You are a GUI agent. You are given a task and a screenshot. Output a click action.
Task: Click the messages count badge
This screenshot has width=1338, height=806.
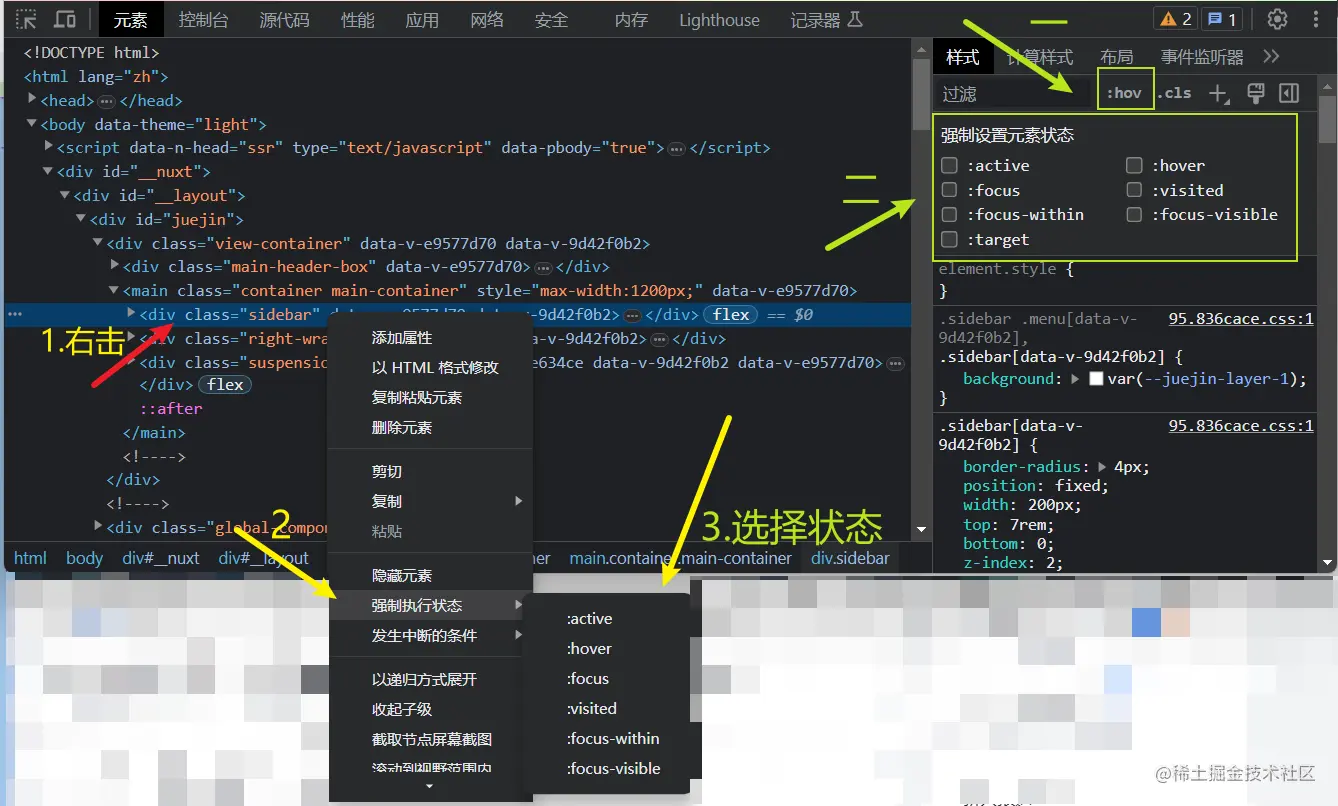(x=1221, y=19)
